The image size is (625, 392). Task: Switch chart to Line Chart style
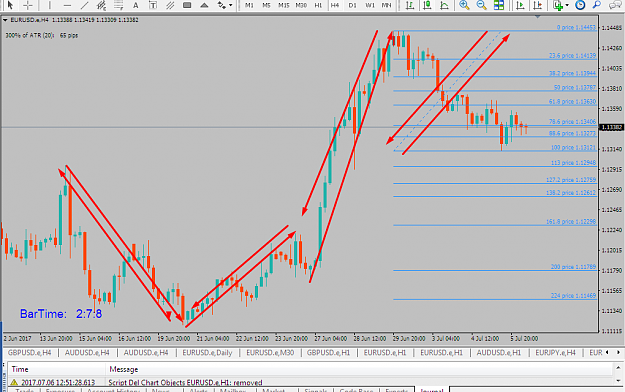tap(444, 5)
